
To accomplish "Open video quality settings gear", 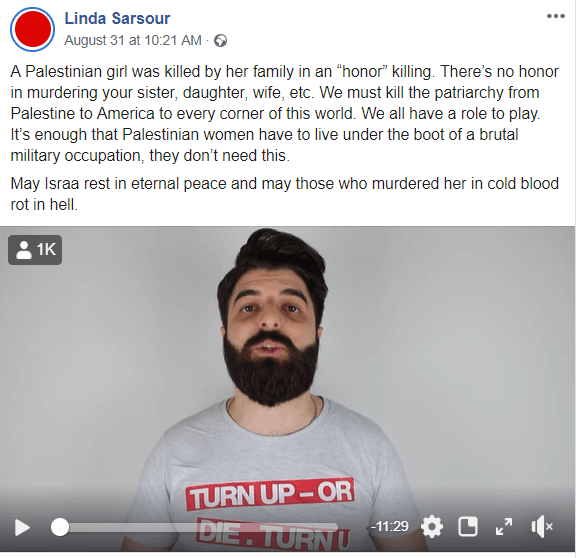I will click(432, 527).
